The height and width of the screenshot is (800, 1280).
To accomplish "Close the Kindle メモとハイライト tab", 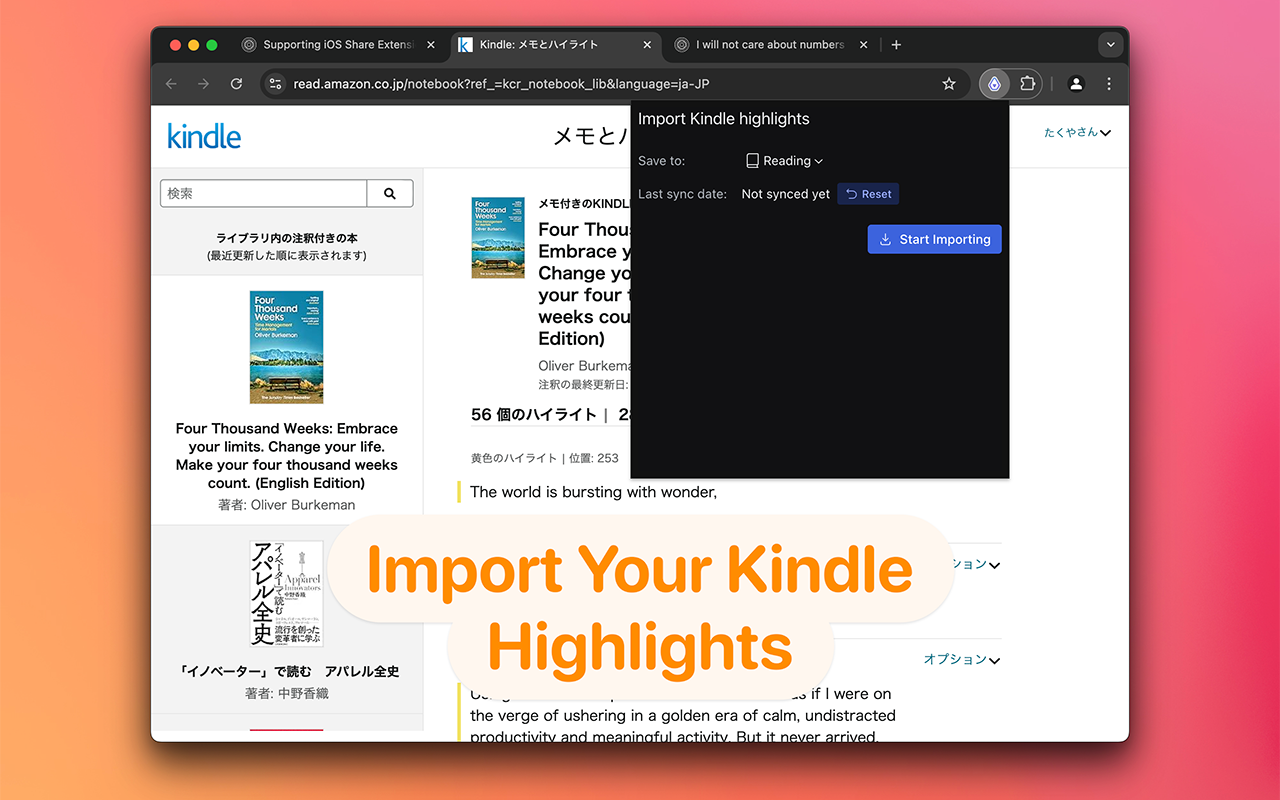I will 647,45.
